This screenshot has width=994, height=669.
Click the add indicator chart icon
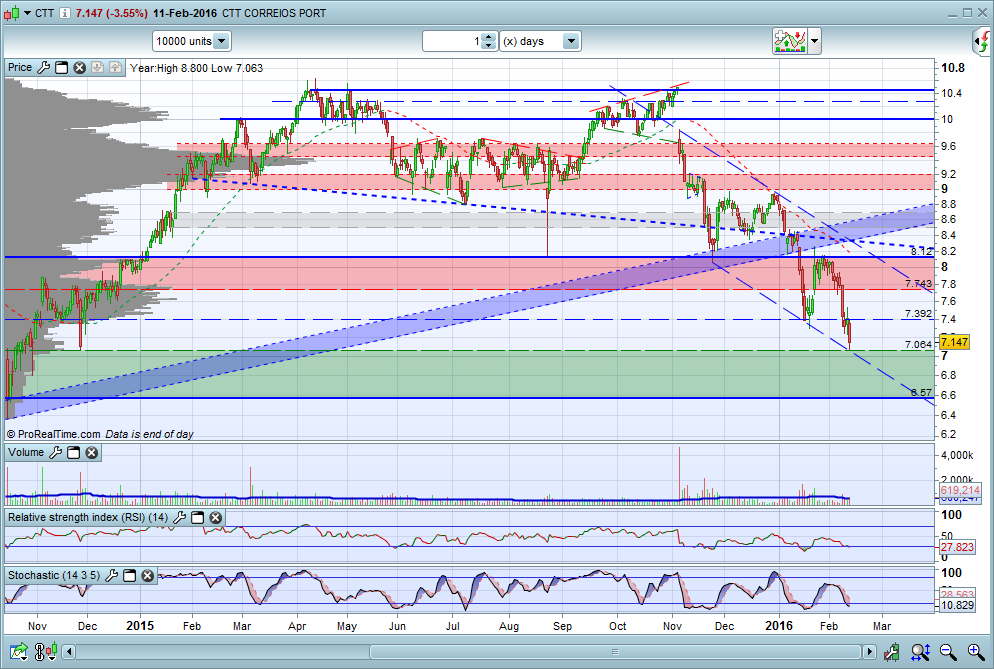coord(789,41)
